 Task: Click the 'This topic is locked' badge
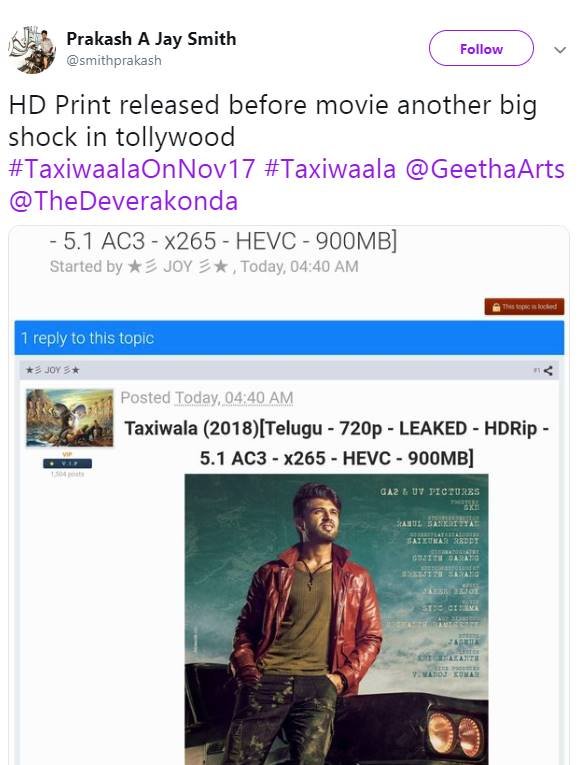(525, 307)
